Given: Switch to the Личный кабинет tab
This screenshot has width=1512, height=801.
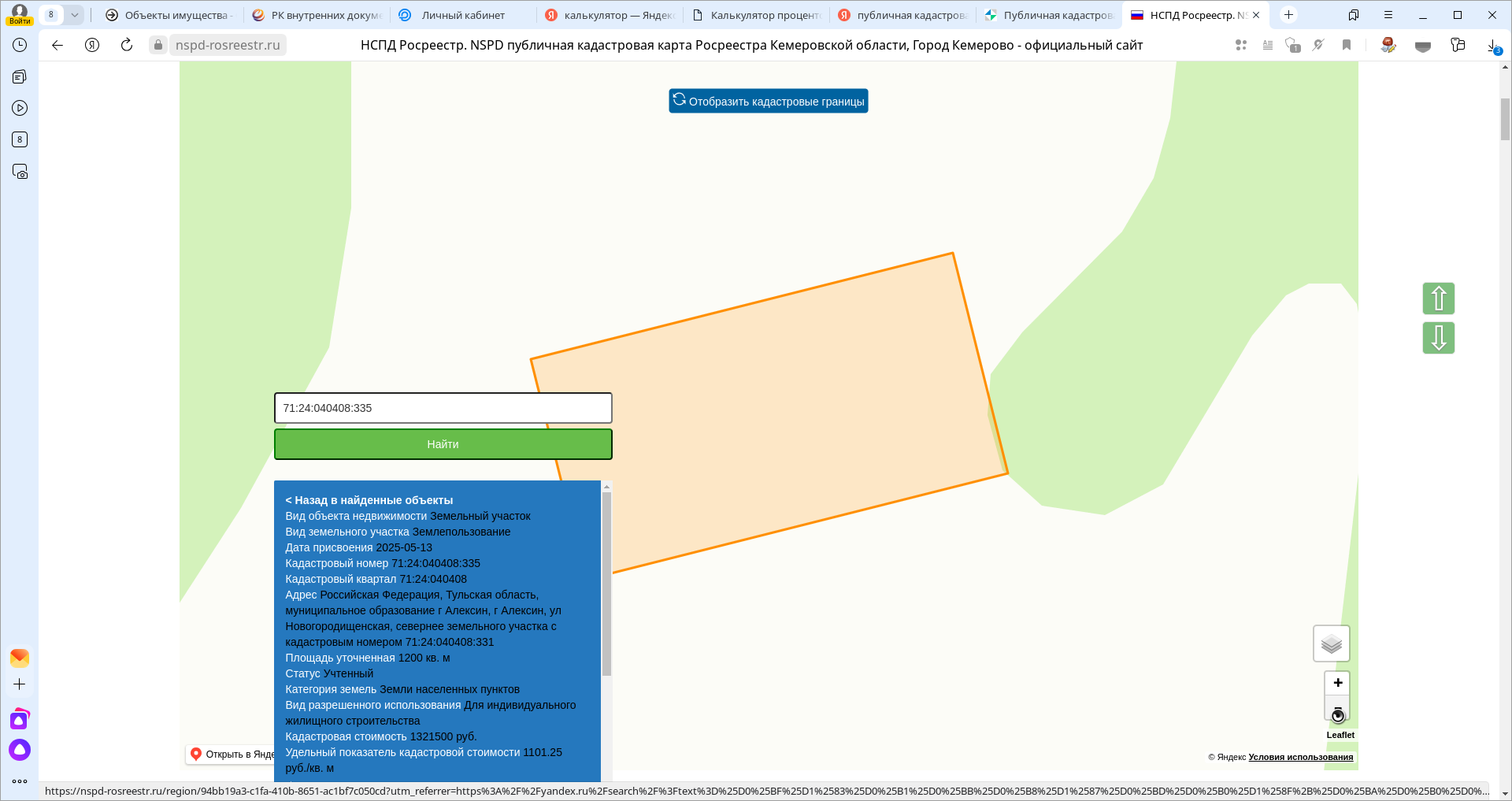Looking at the screenshot, I should (463, 15).
